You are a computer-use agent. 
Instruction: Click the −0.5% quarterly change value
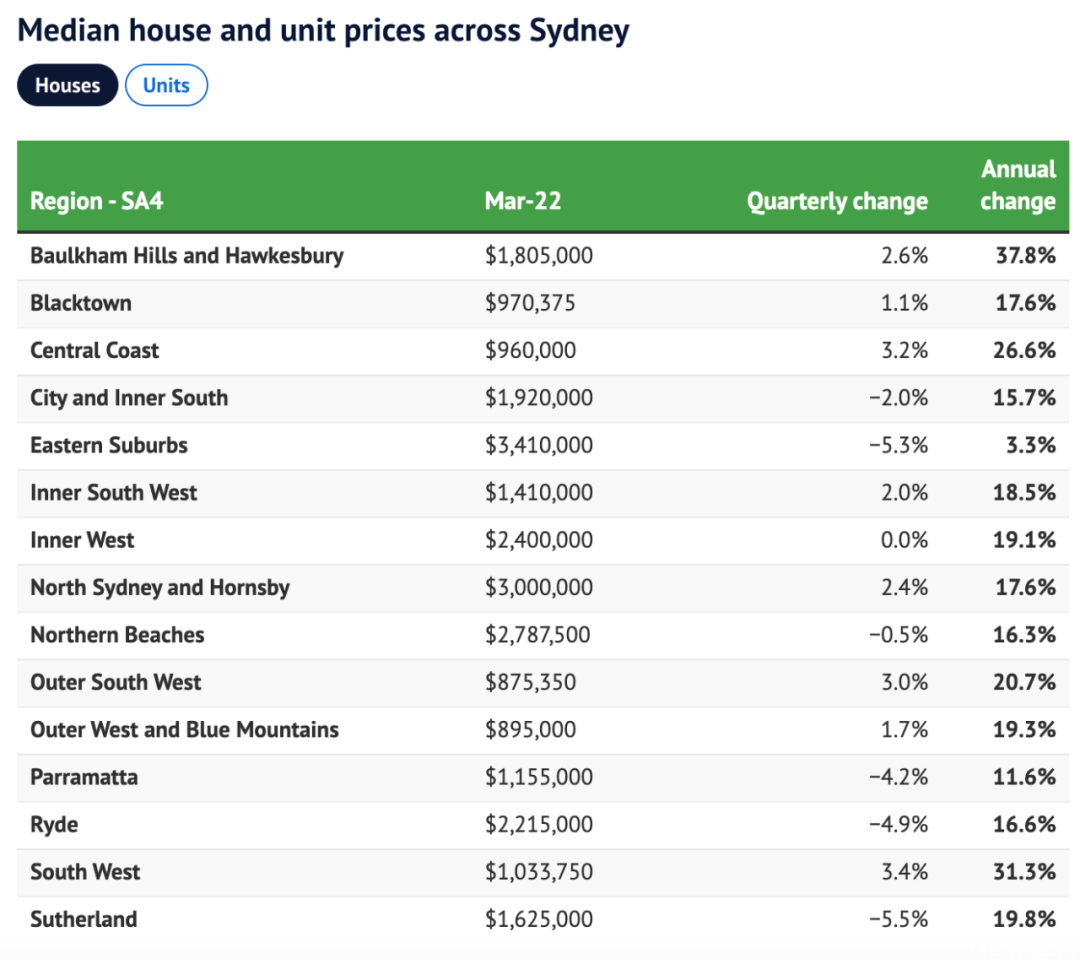[x=898, y=635]
